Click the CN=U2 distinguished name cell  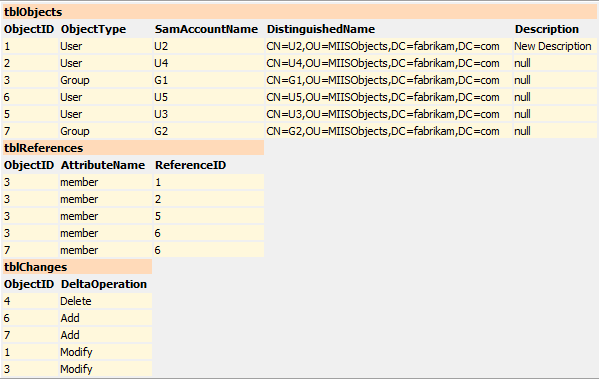(x=388, y=46)
